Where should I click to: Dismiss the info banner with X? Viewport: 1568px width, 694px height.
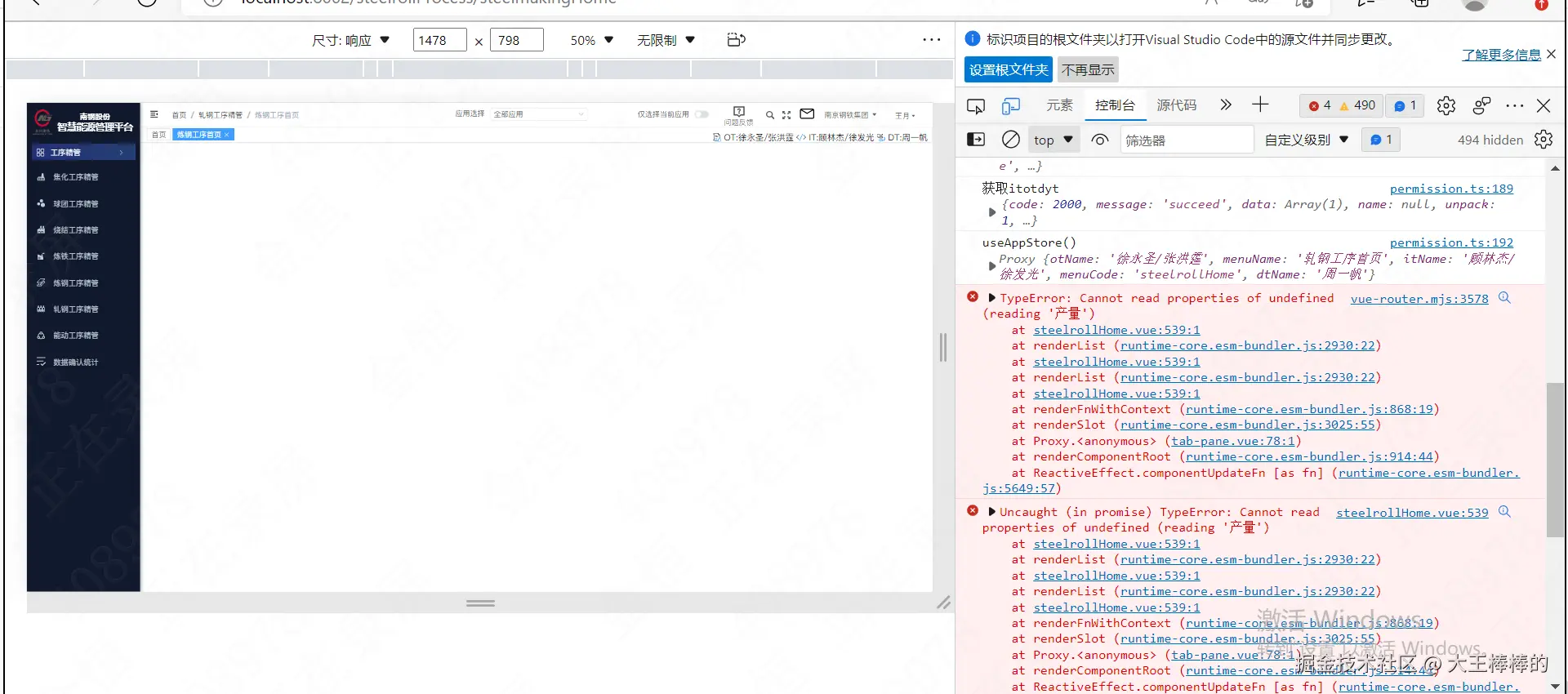1552,54
